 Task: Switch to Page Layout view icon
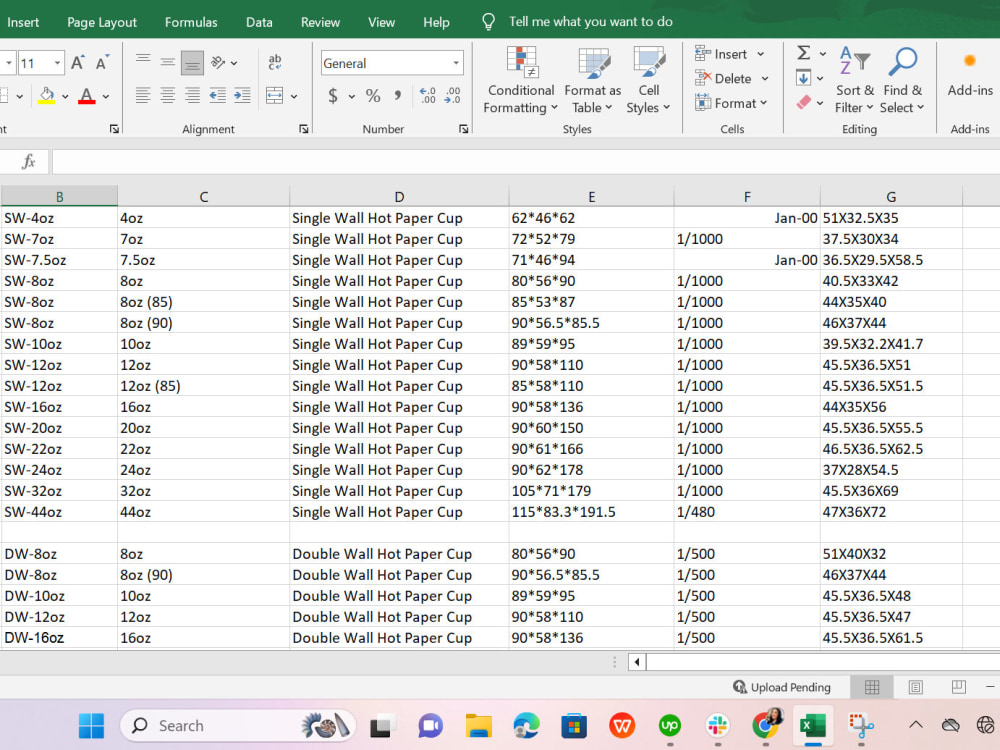[x=915, y=687]
